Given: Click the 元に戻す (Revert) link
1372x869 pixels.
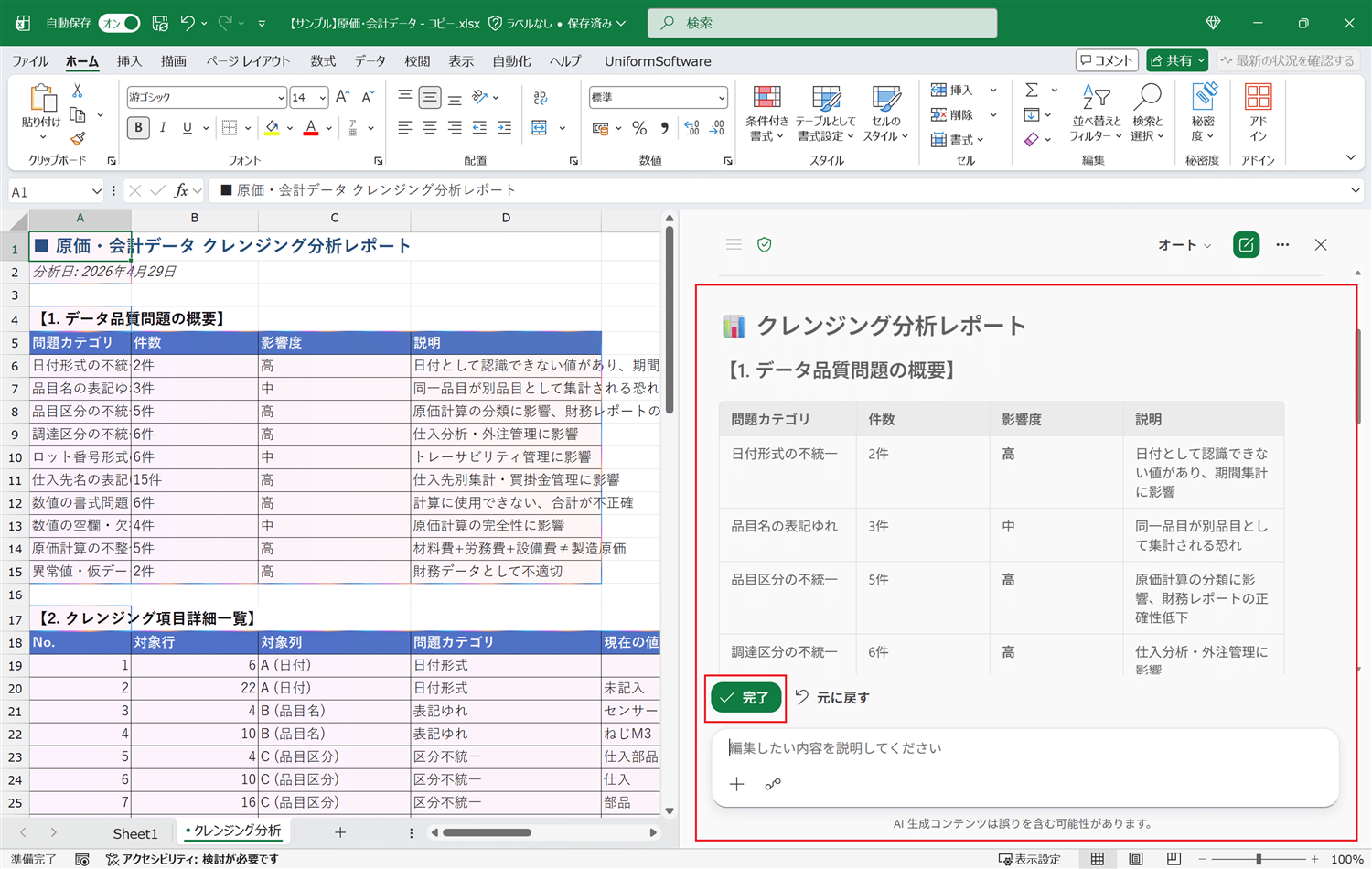Looking at the screenshot, I should click(x=831, y=697).
